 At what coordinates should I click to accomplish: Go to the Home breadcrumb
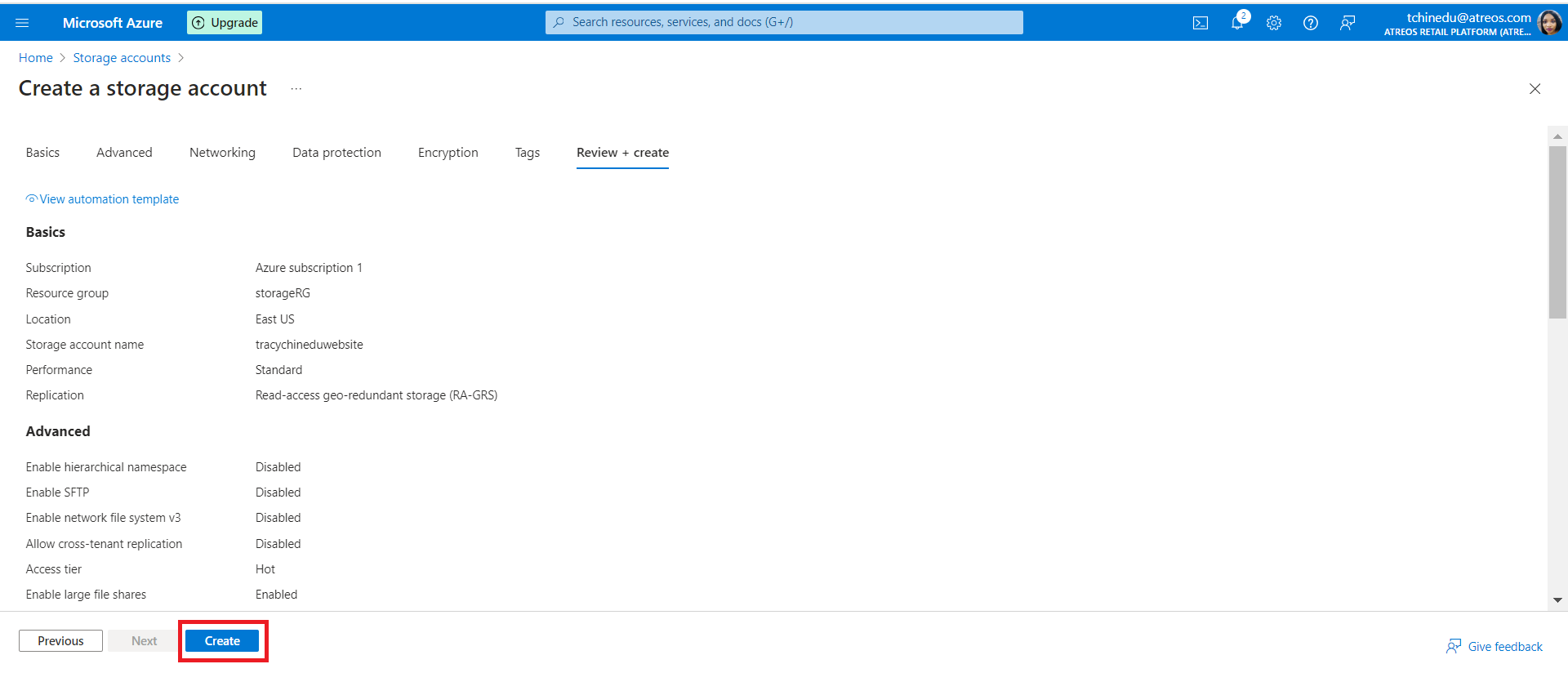click(36, 58)
